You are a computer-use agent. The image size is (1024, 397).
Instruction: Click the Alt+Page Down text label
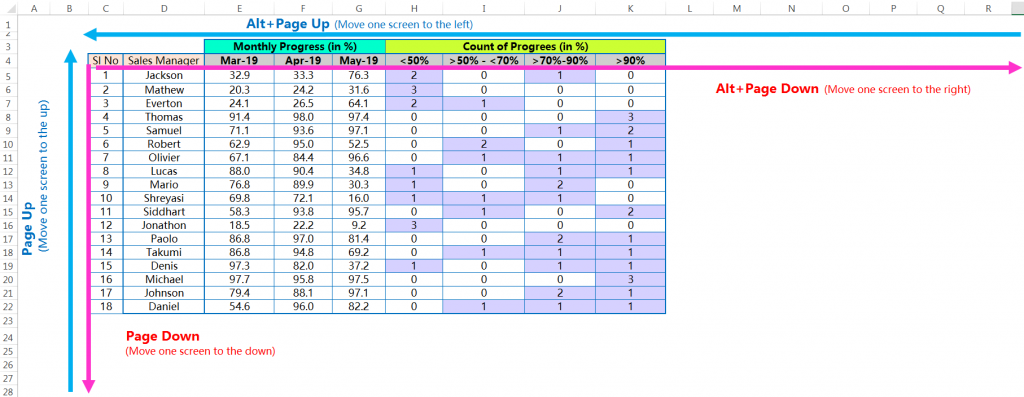point(767,89)
